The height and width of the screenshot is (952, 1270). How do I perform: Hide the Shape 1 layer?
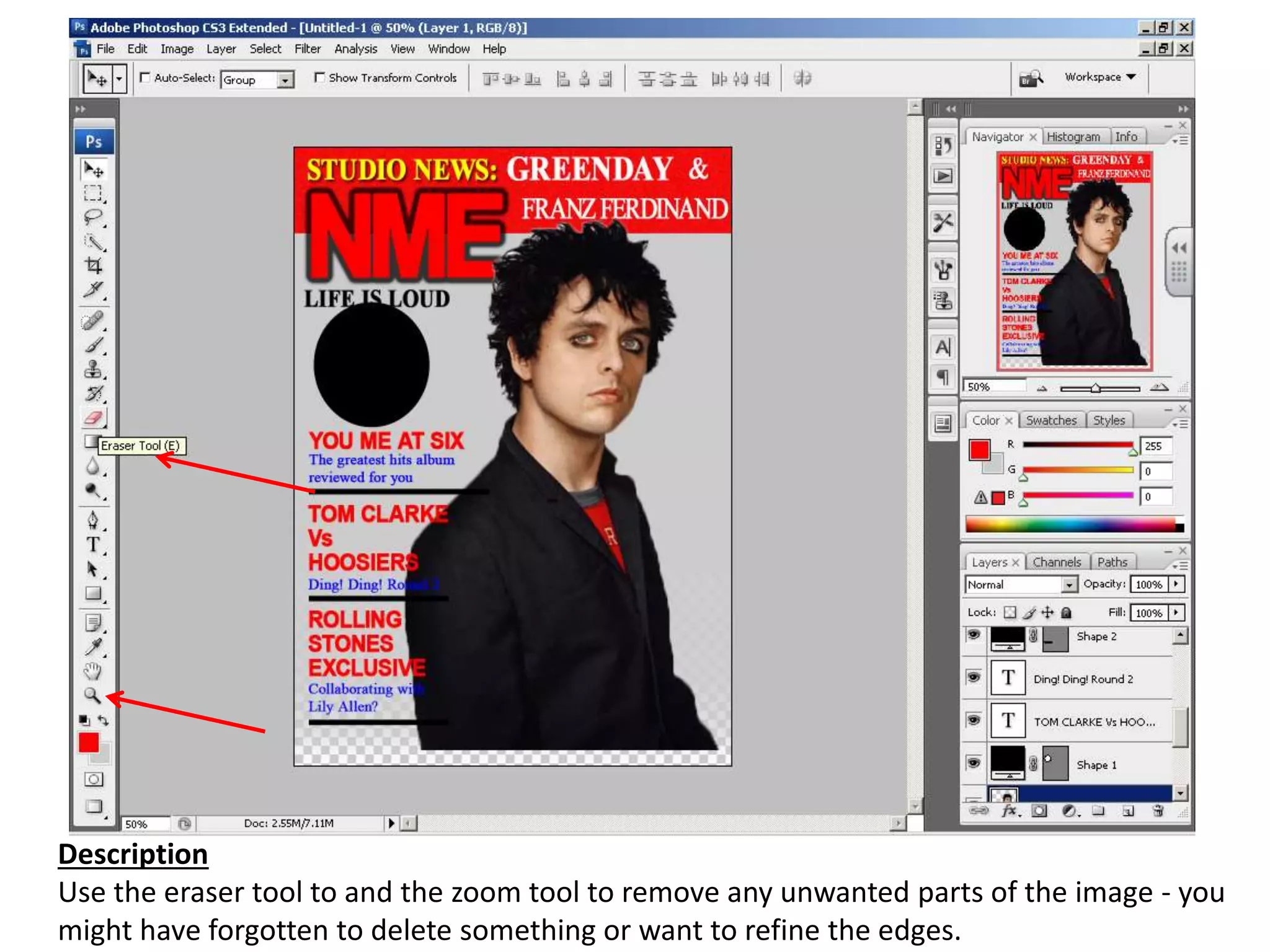click(x=974, y=763)
